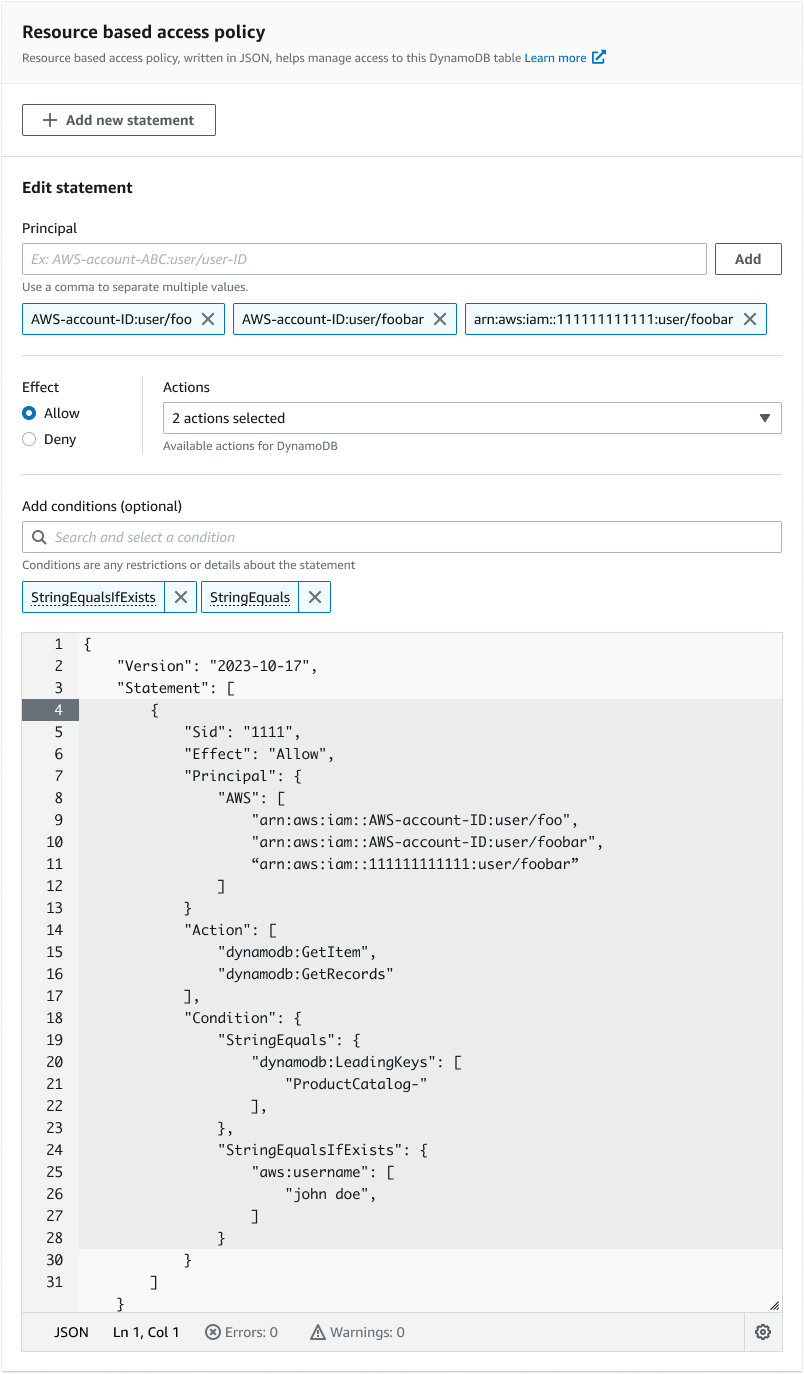Image resolution: width=804 pixels, height=1374 pixels.
Task: Click the settings gear in the editor status bar
Action: [x=763, y=1332]
